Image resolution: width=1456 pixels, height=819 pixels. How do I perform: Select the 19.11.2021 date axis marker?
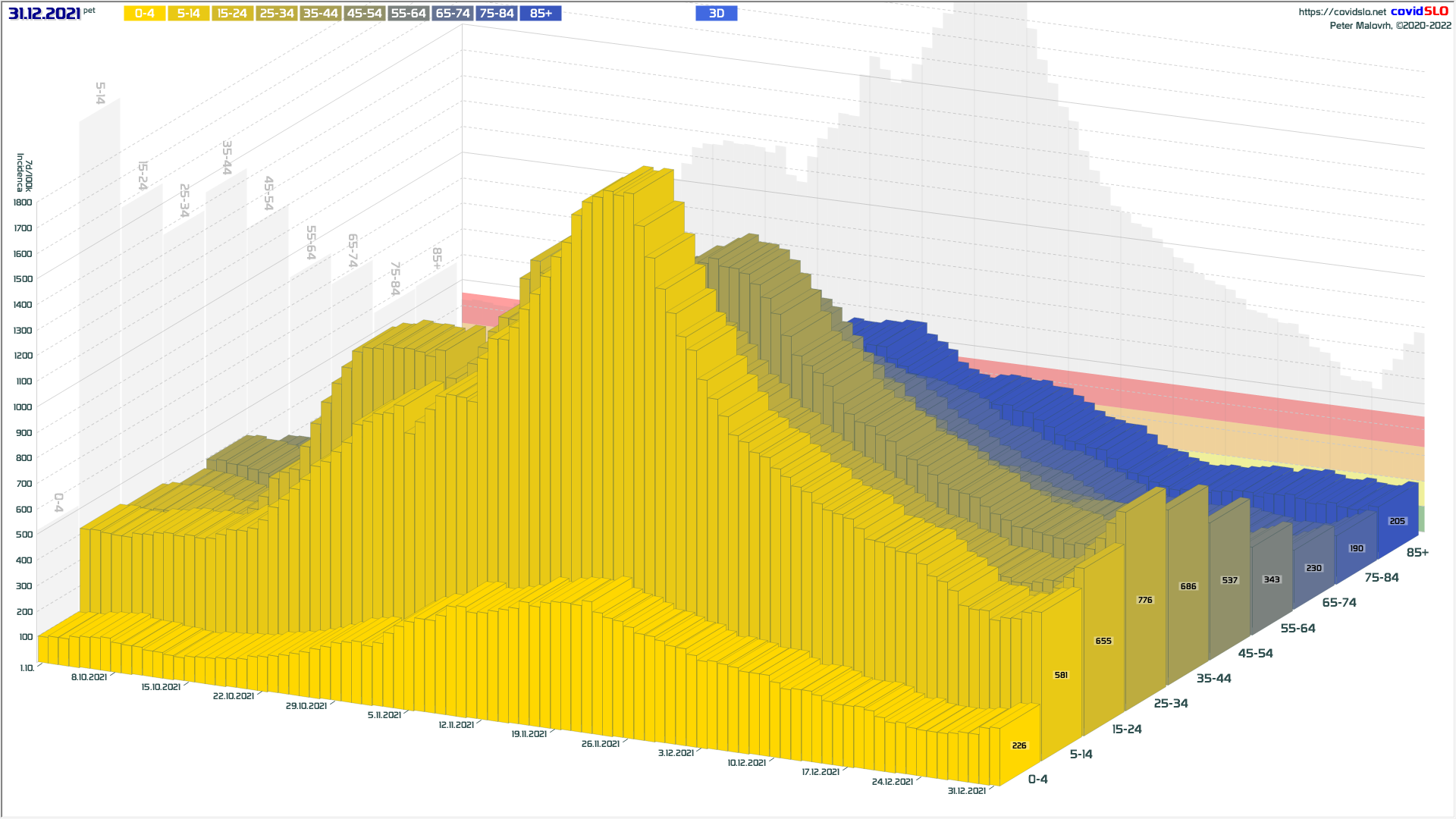pyautogui.click(x=529, y=734)
